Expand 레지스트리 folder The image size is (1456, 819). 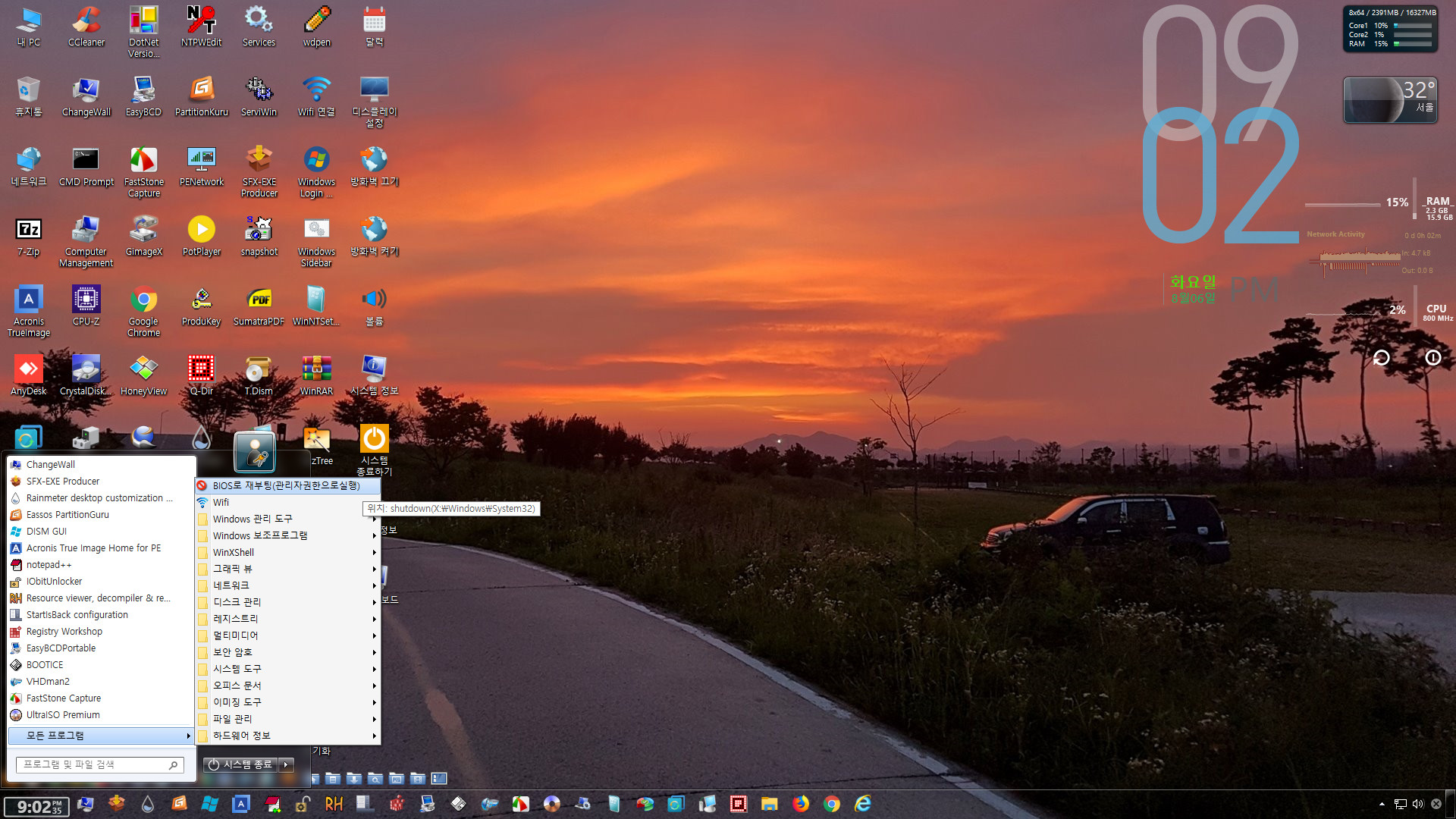[x=288, y=619]
